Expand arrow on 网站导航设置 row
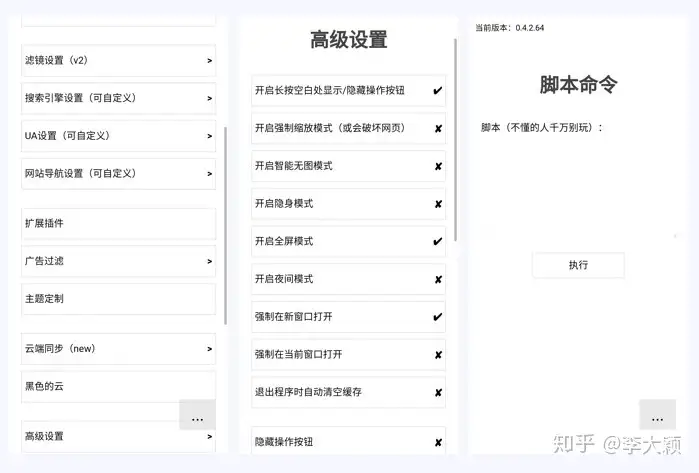The height and width of the screenshot is (473, 699). [210, 174]
